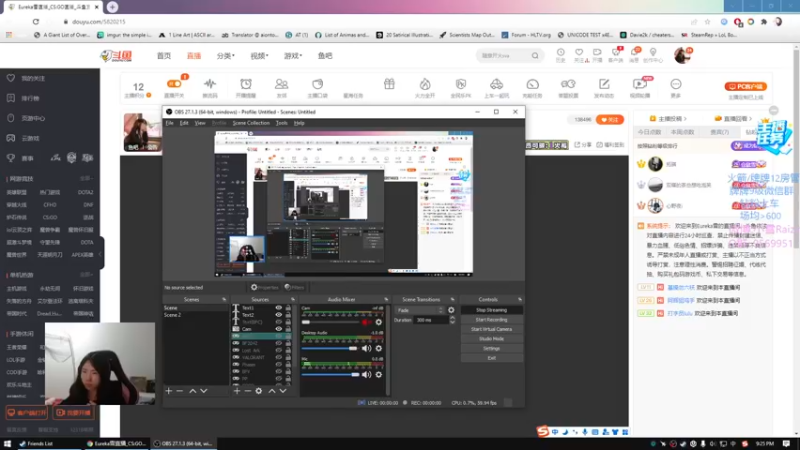Image resolution: width=800 pixels, height=450 pixels.
Task: Enable Studio Mode in OBS
Action: (491, 339)
